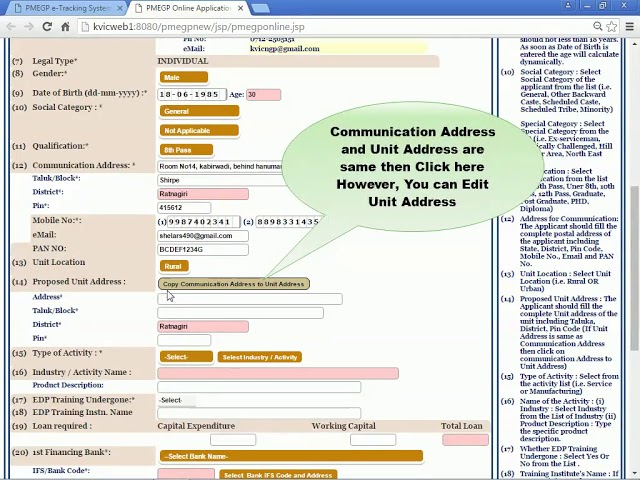Click the browser forward arrow
640x480 pixels.
[29, 27]
